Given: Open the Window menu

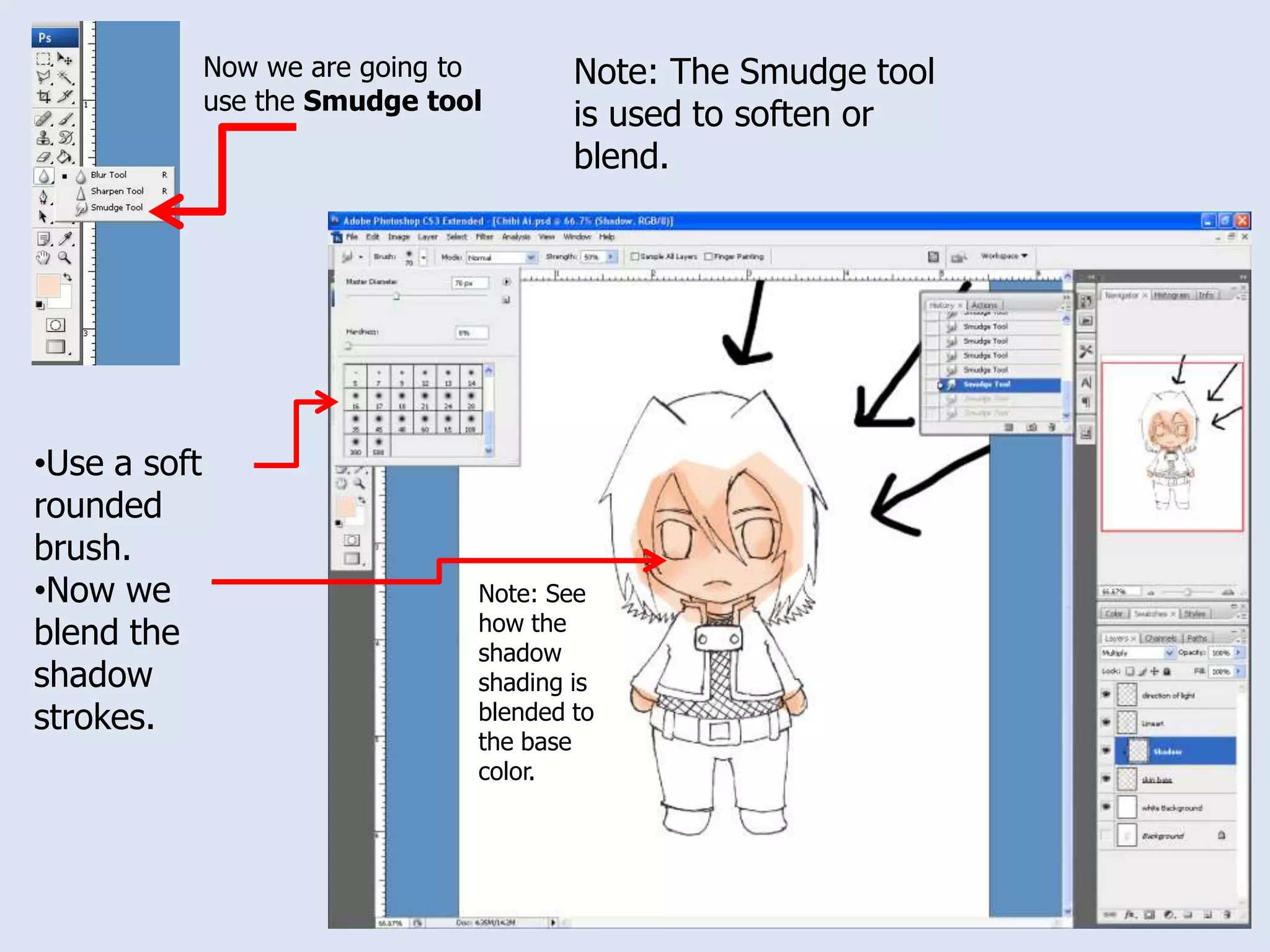Looking at the screenshot, I should [577, 237].
